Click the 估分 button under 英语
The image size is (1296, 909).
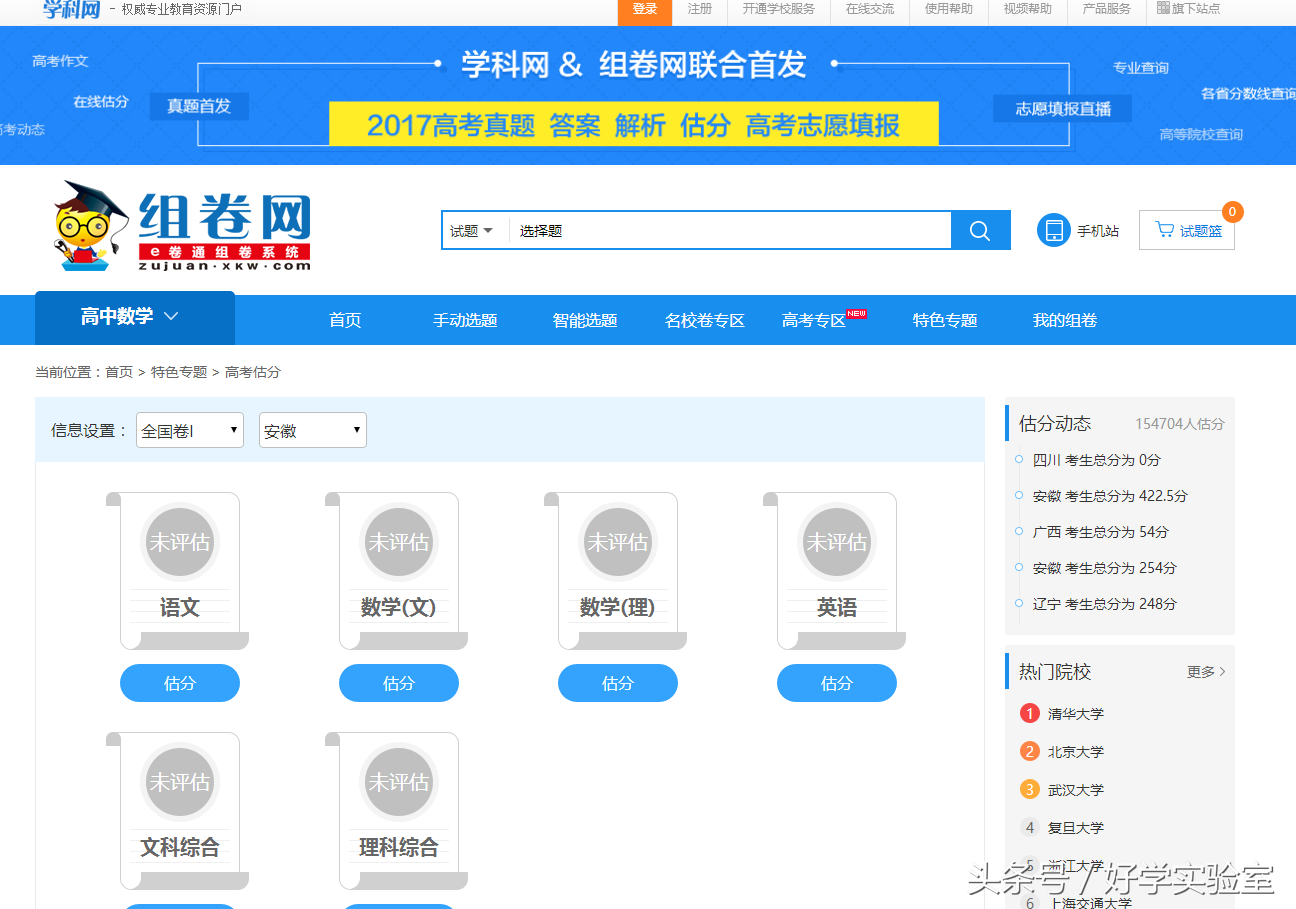[x=837, y=682]
